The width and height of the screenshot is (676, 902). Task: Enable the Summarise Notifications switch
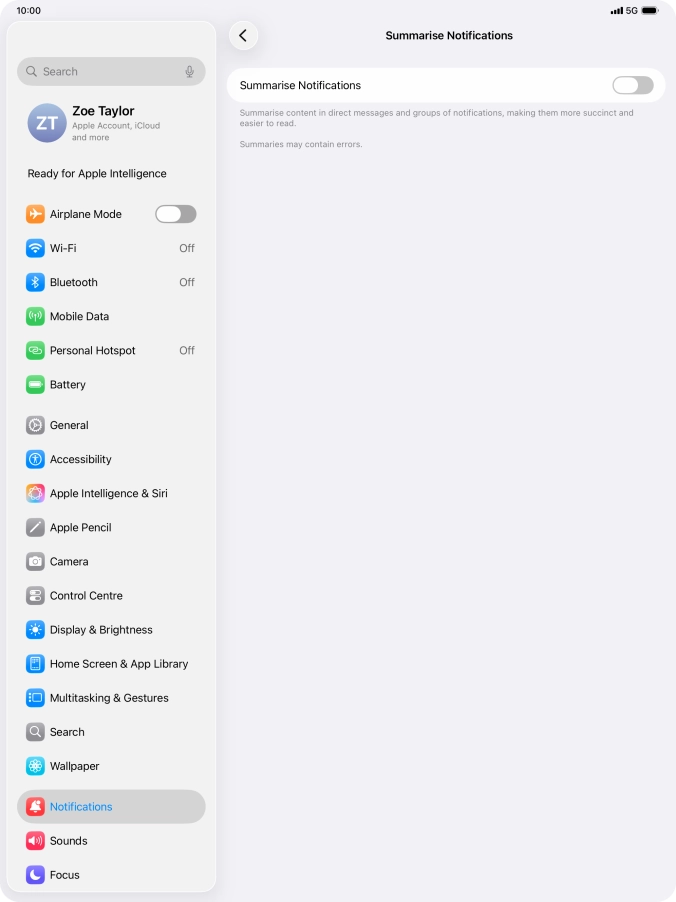[632, 86]
